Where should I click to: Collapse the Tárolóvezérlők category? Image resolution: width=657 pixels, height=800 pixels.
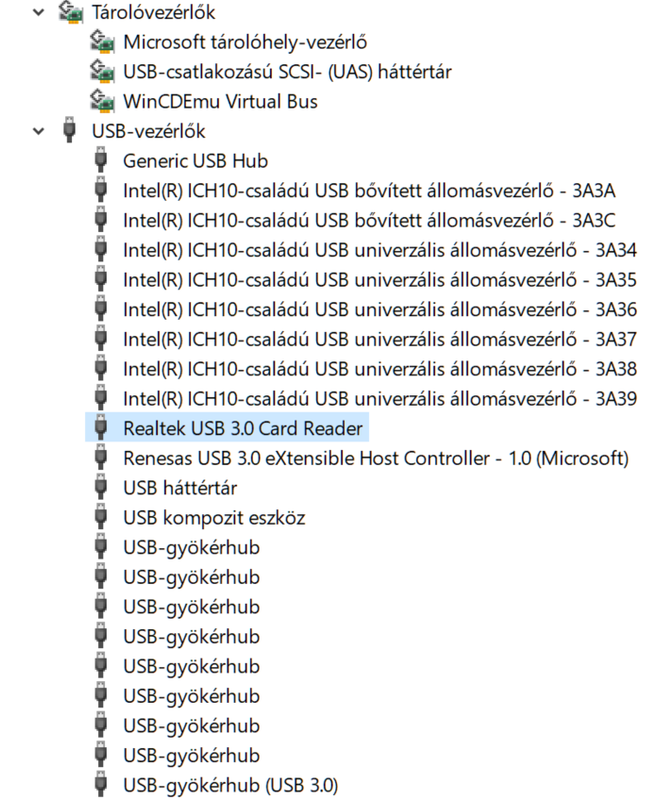point(38,13)
